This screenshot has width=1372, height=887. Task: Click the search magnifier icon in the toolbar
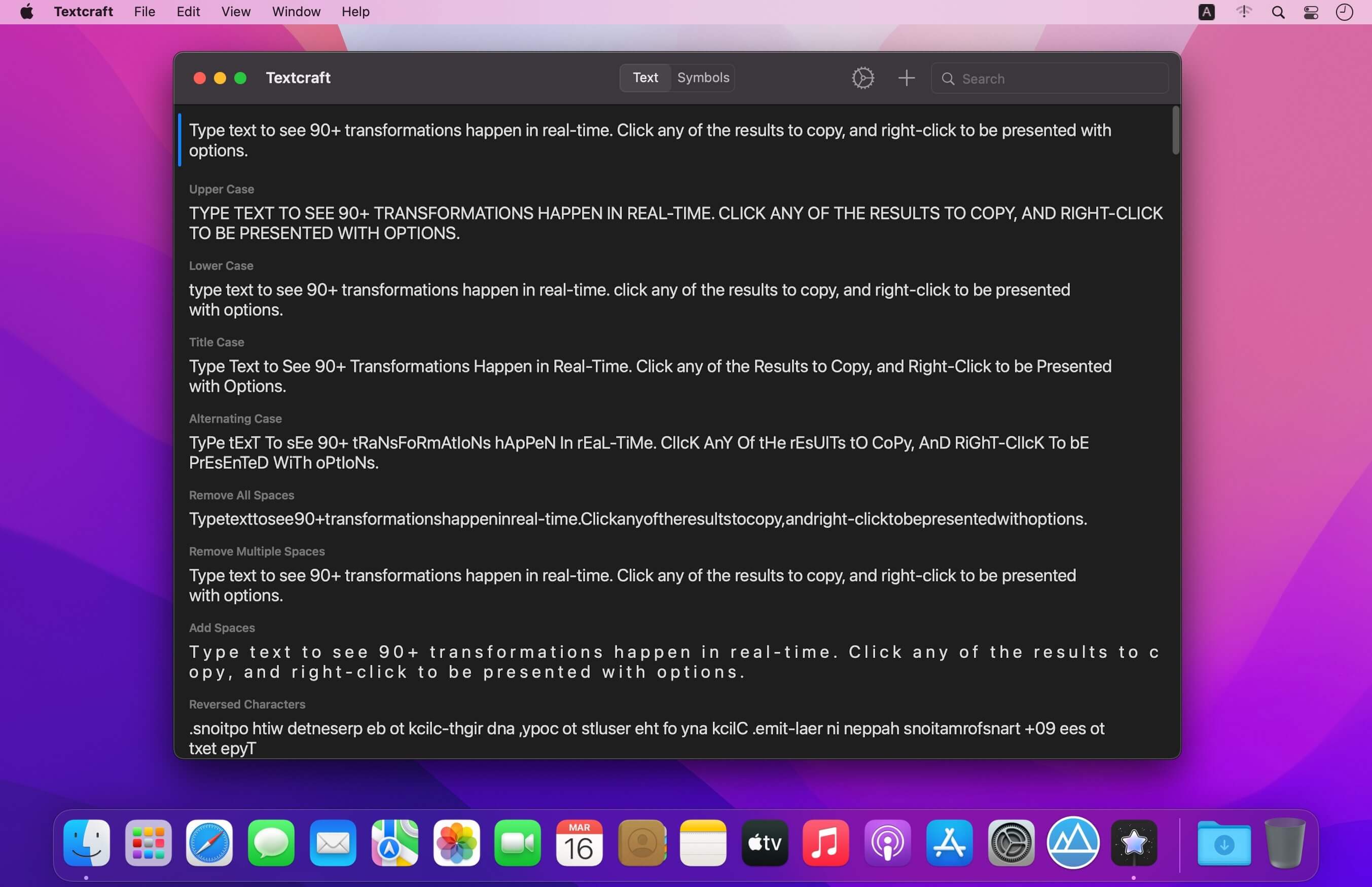(x=948, y=79)
